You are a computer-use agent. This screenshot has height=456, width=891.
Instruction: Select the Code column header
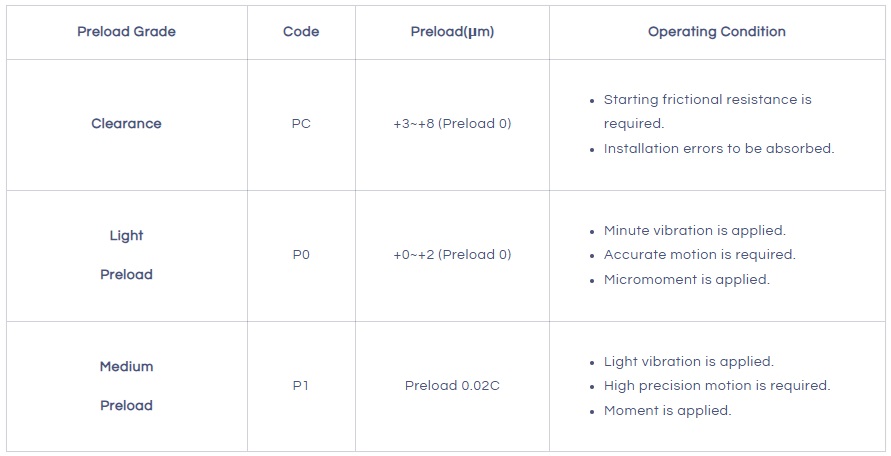pyautogui.click(x=301, y=32)
